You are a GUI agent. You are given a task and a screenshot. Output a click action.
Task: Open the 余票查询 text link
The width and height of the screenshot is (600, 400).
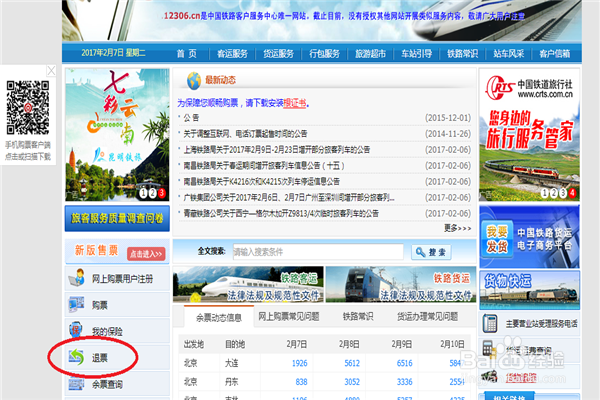pyautogui.click(x=107, y=384)
